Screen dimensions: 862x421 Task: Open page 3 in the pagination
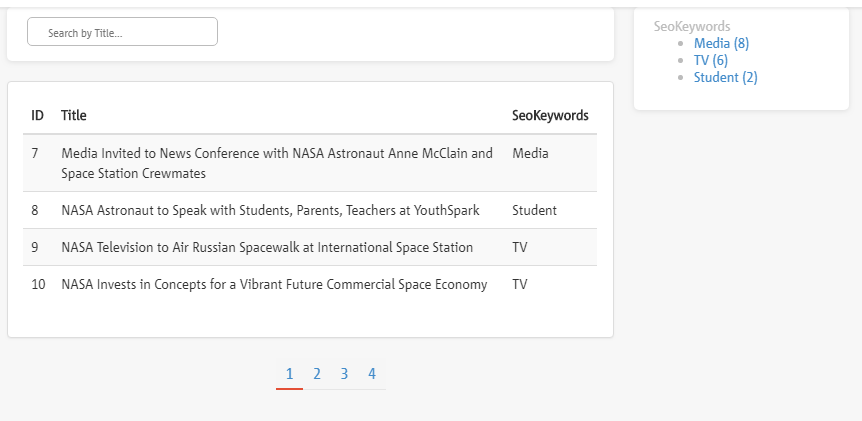(x=344, y=374)
